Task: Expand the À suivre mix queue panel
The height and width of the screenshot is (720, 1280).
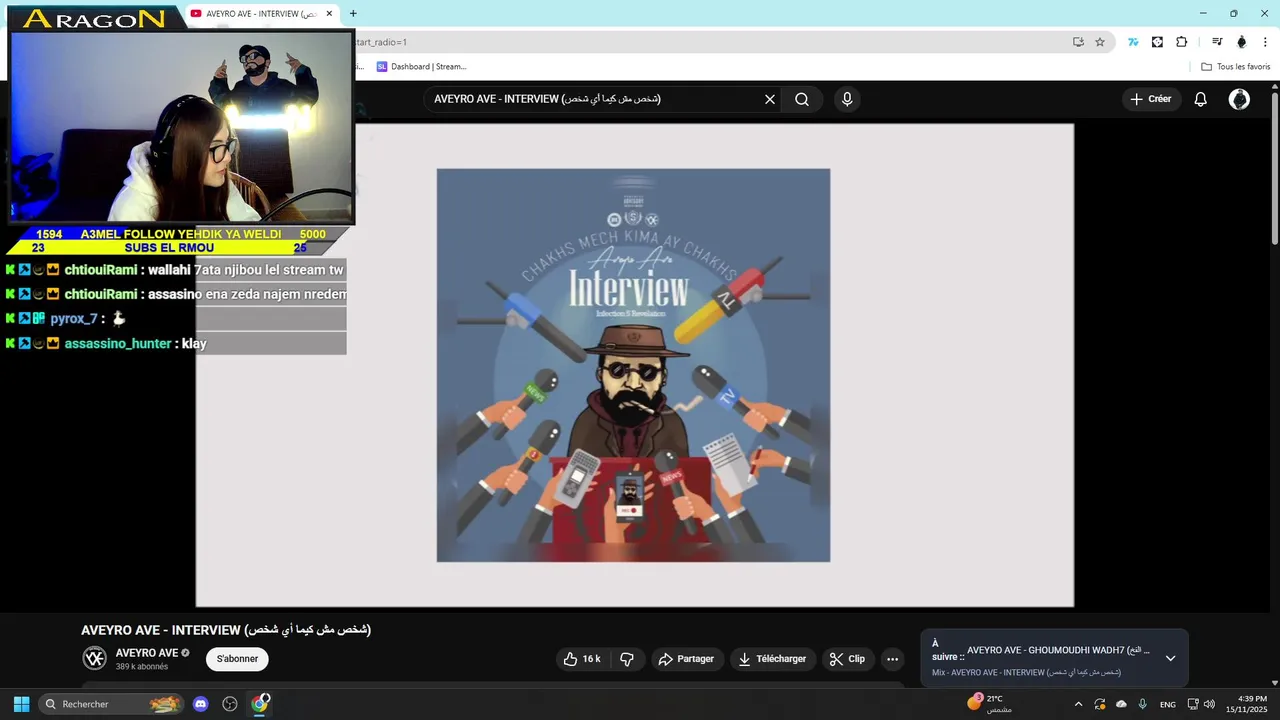Action: (1170, 658)
